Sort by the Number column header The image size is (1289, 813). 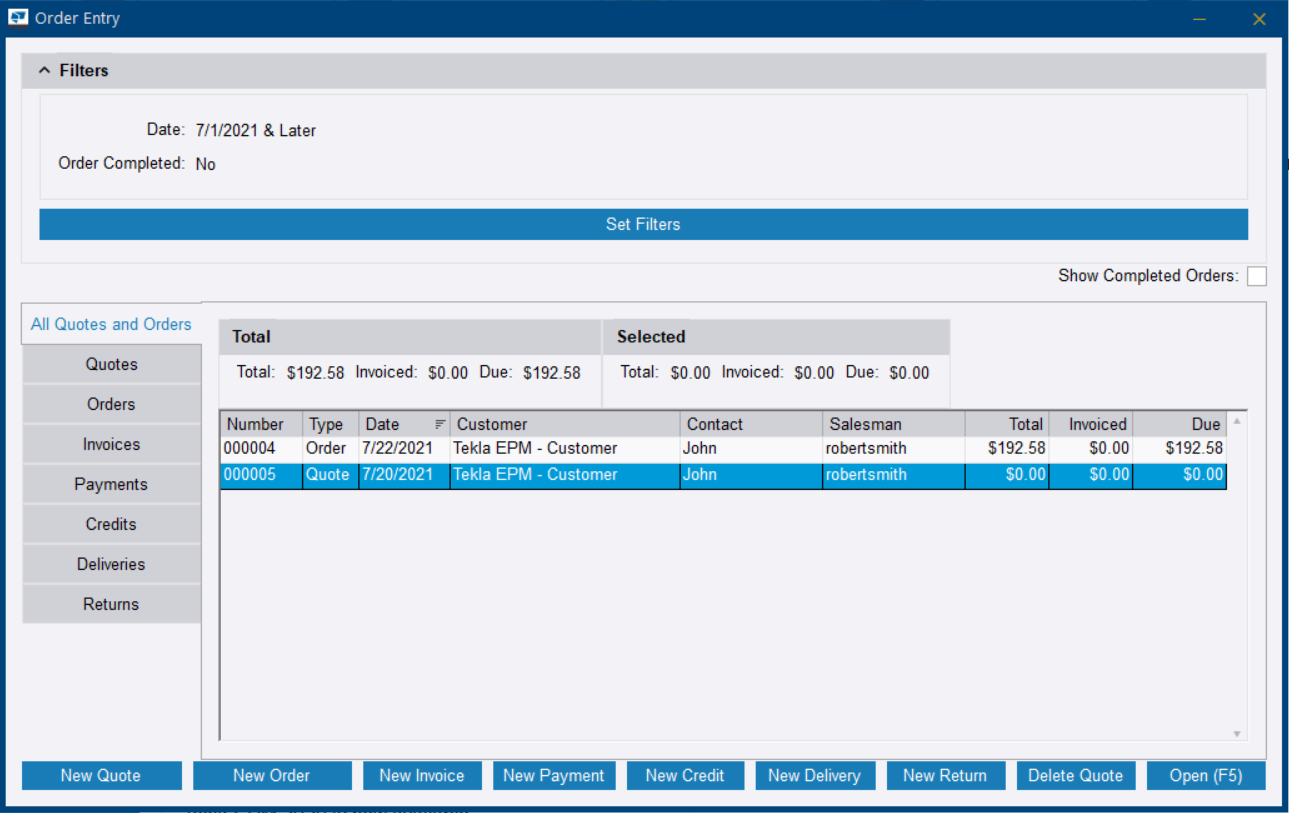point(261,424)
